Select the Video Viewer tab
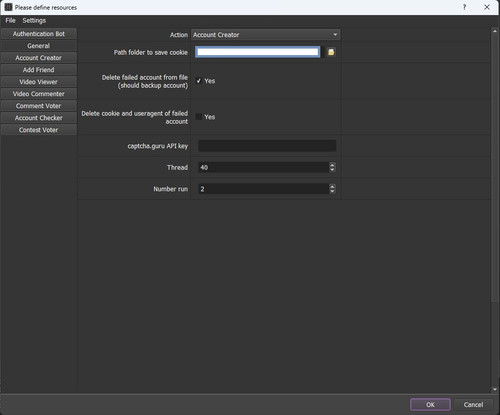This screenshot has height=415, width=500. (39, 82)
